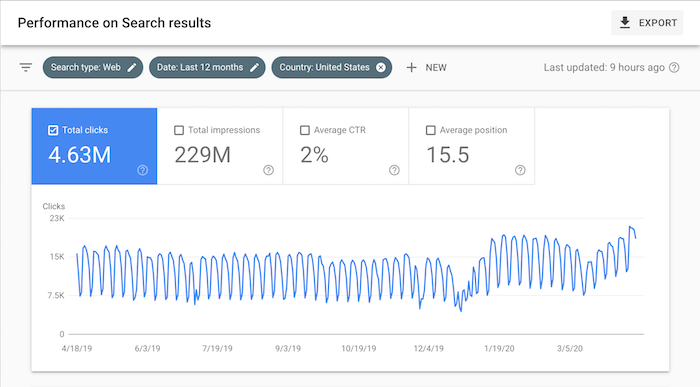Edit Search type filter pencil icon
Viewport: 700px width, 387px height.
point(132,67)
